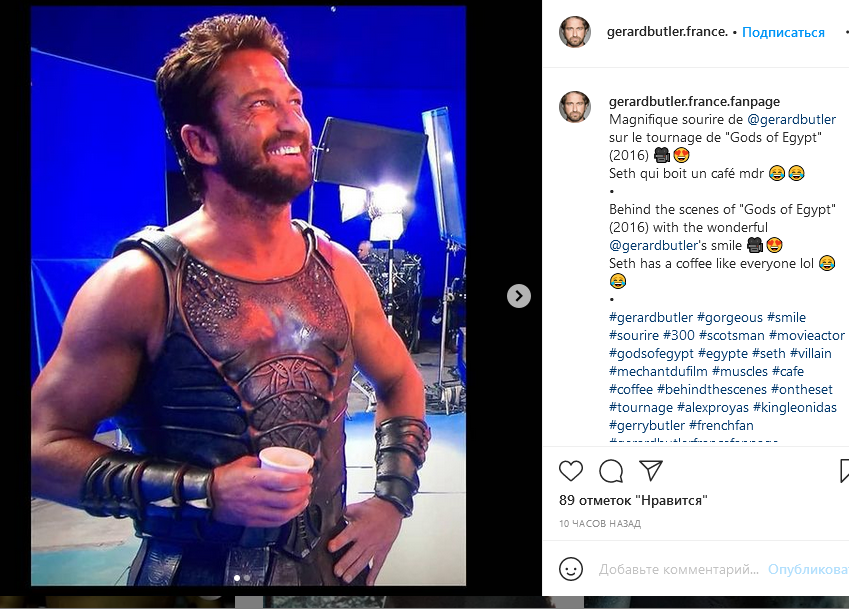Screen dimensions: 849x609
Task: Open emoji picker in comment field
Action: 571,569
